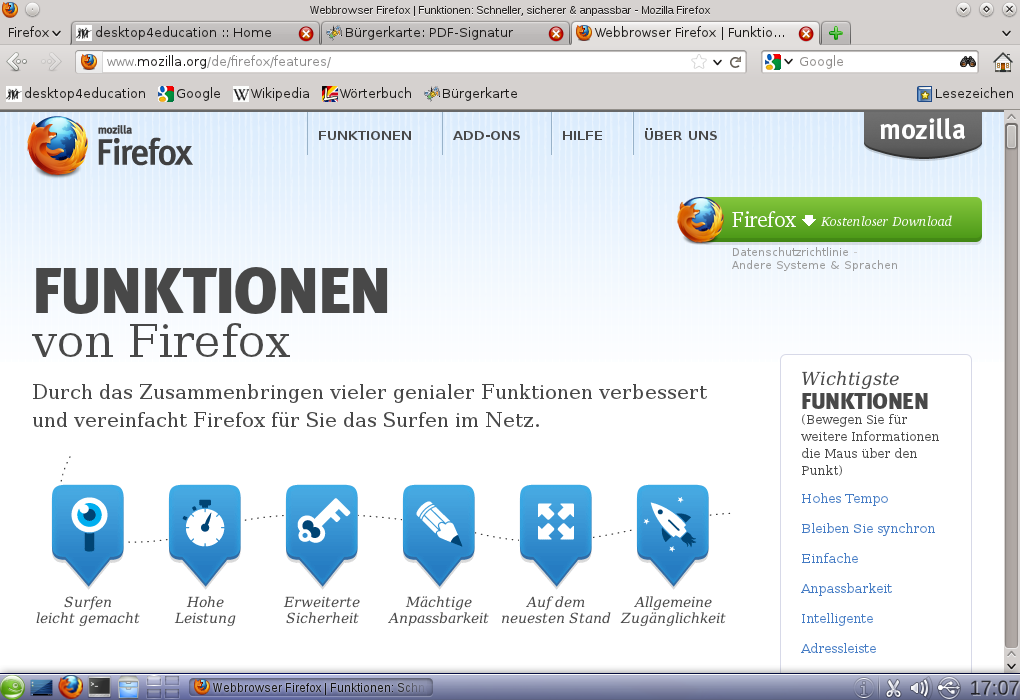The height and width of the screenshot is (700, 1020).
Task: Click the Firefox Kostenloser Download button
Action: tap(830, 220)
